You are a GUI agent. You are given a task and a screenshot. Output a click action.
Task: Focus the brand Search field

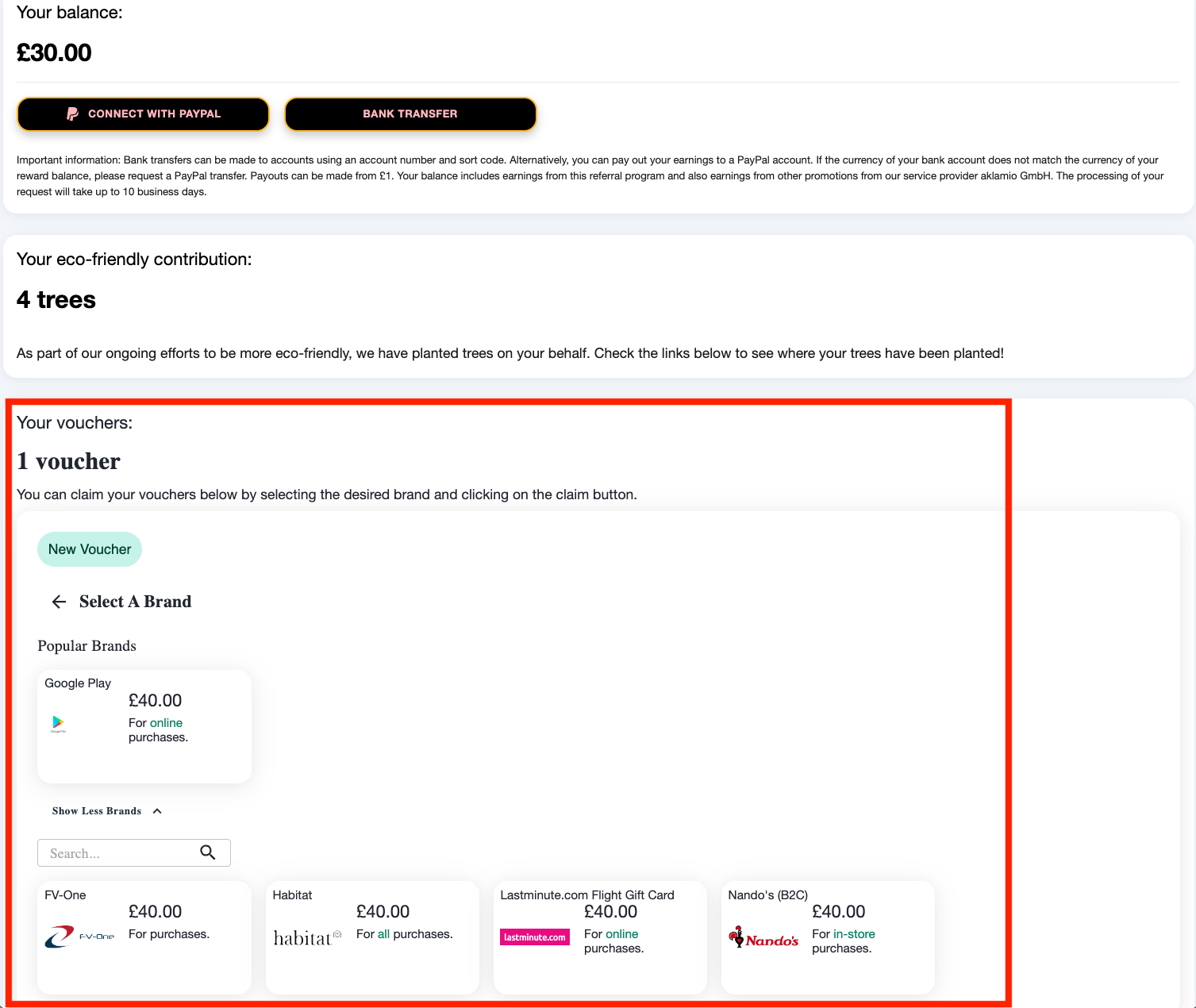point(134,853)
